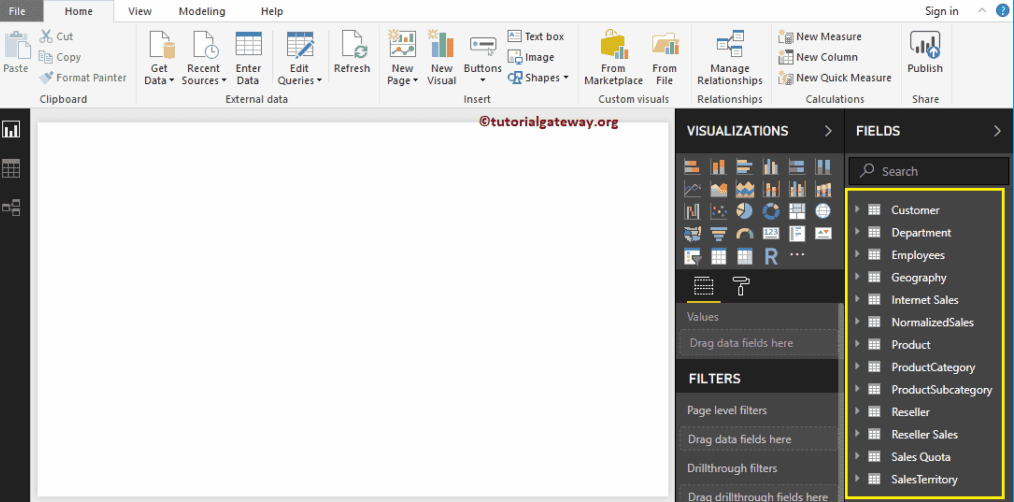Image resolution: width=1014 pixels, height=502 pixels.
Task: Open Data view from left sidebar
Action: (x=11, y=169)
